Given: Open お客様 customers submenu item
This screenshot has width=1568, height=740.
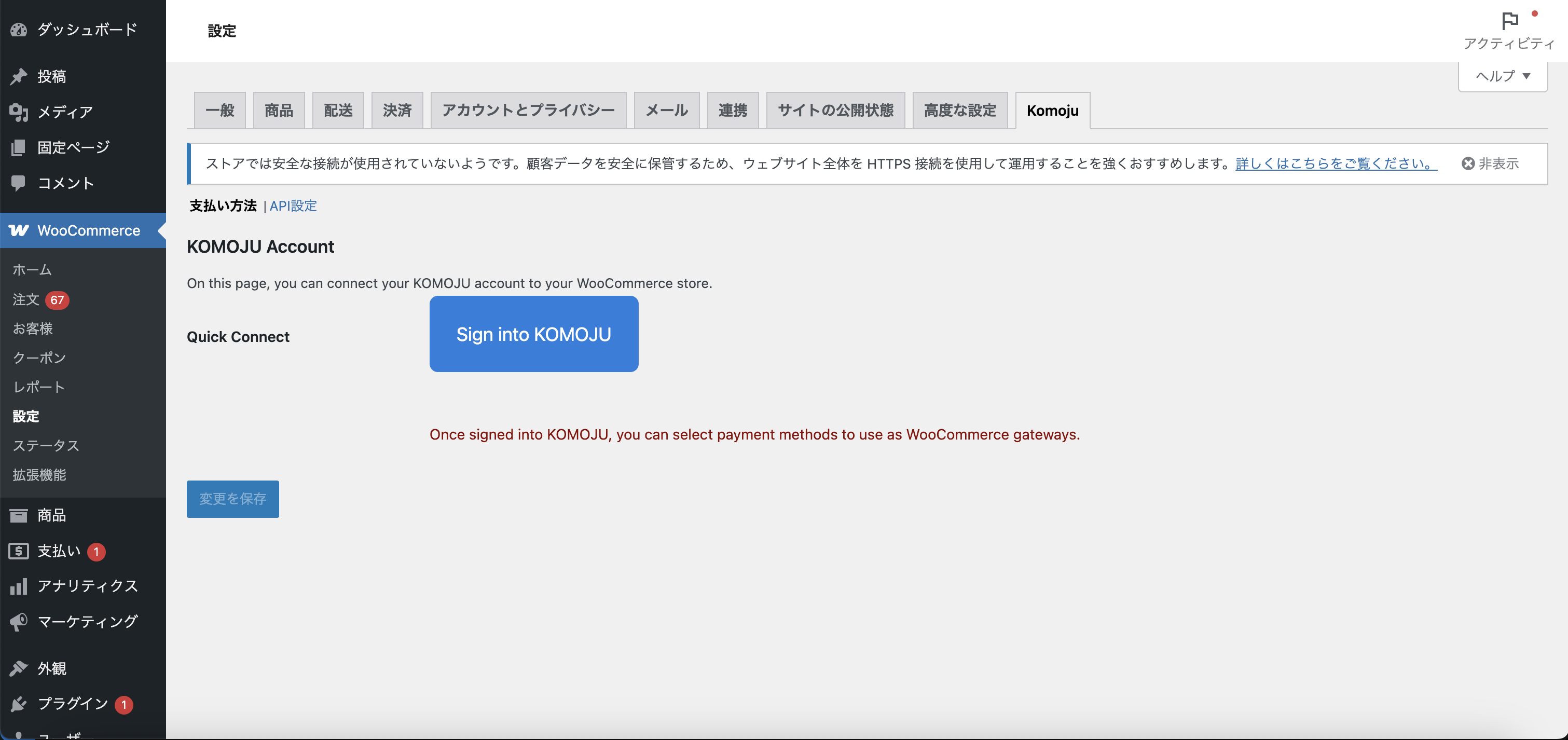Looking at the screenshot, I should point(33,328).
